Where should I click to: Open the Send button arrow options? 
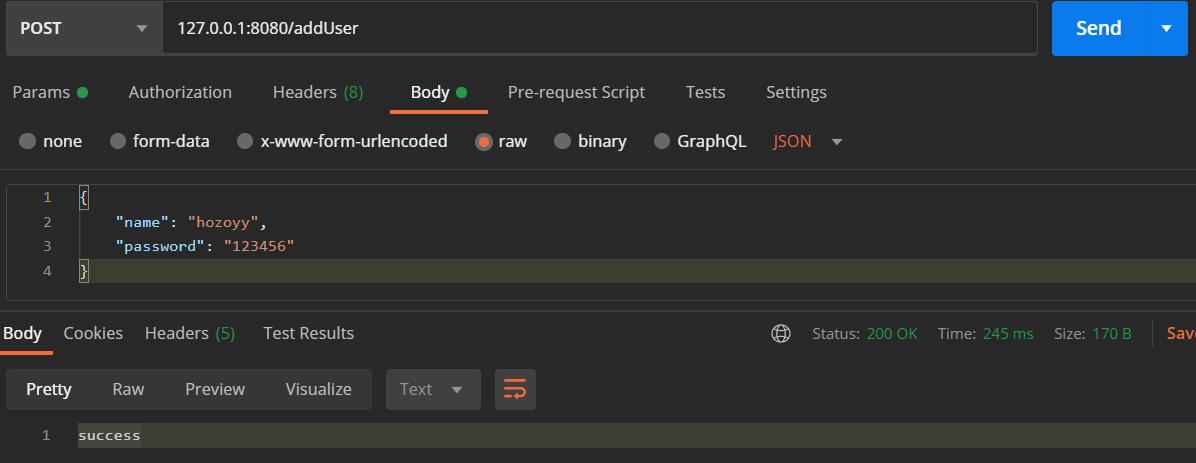pos(1166,28)
